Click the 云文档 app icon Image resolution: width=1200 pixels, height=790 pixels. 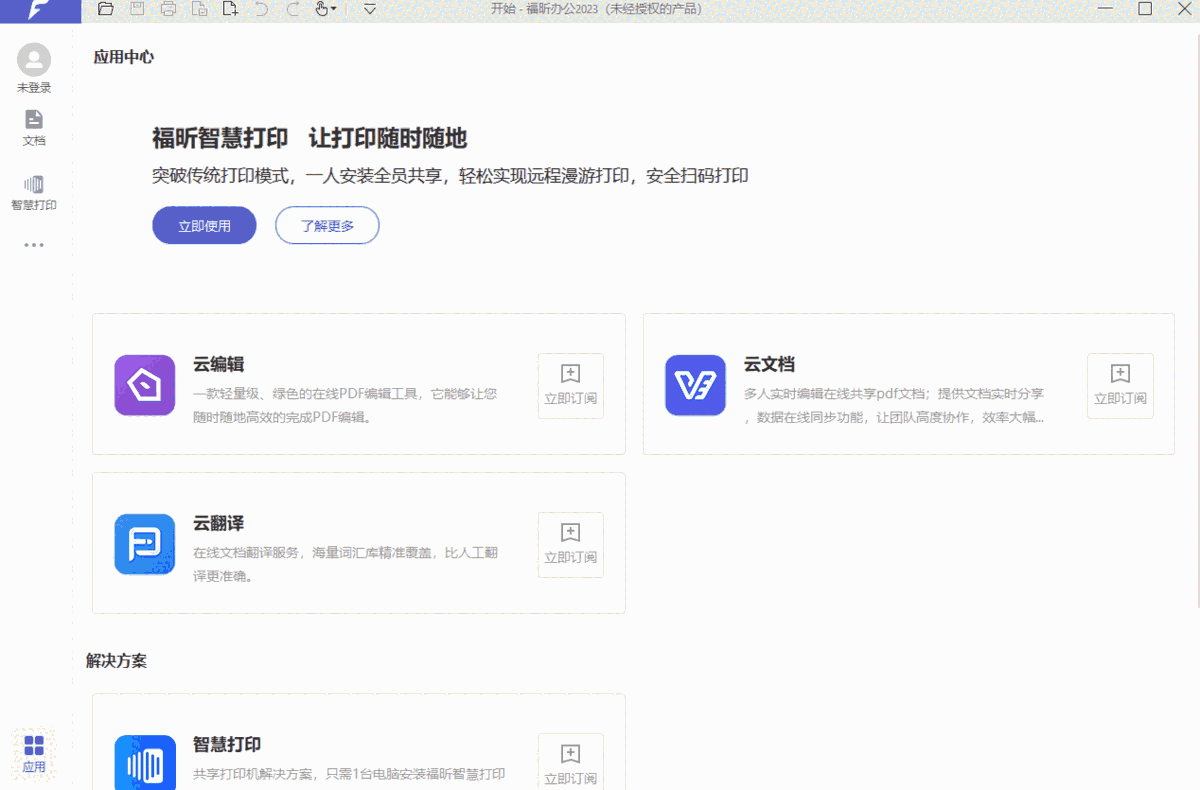click(x=695, y=386)
